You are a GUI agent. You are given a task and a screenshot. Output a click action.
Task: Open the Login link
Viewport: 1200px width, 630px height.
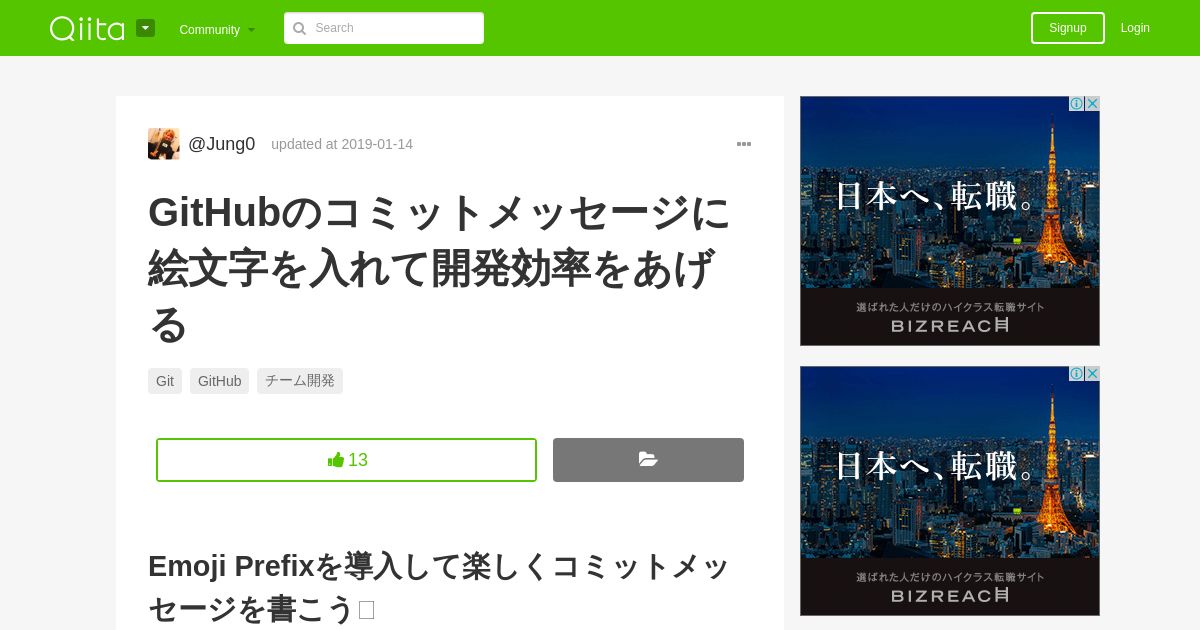coord(1135,28)
